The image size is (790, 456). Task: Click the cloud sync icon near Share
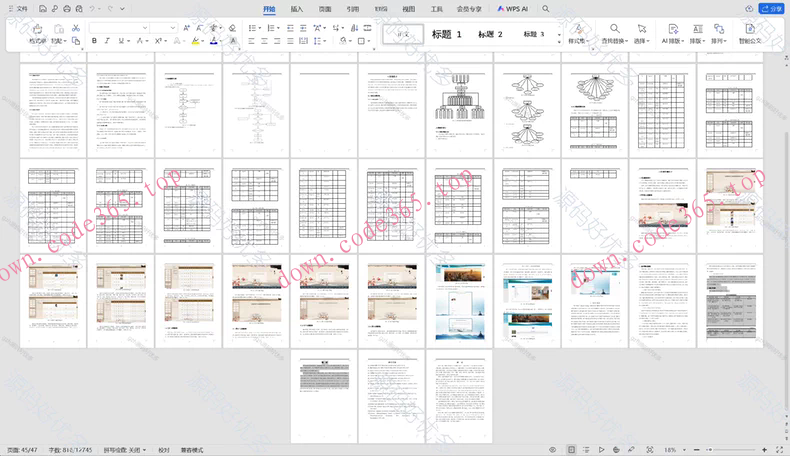click(749, 9)
